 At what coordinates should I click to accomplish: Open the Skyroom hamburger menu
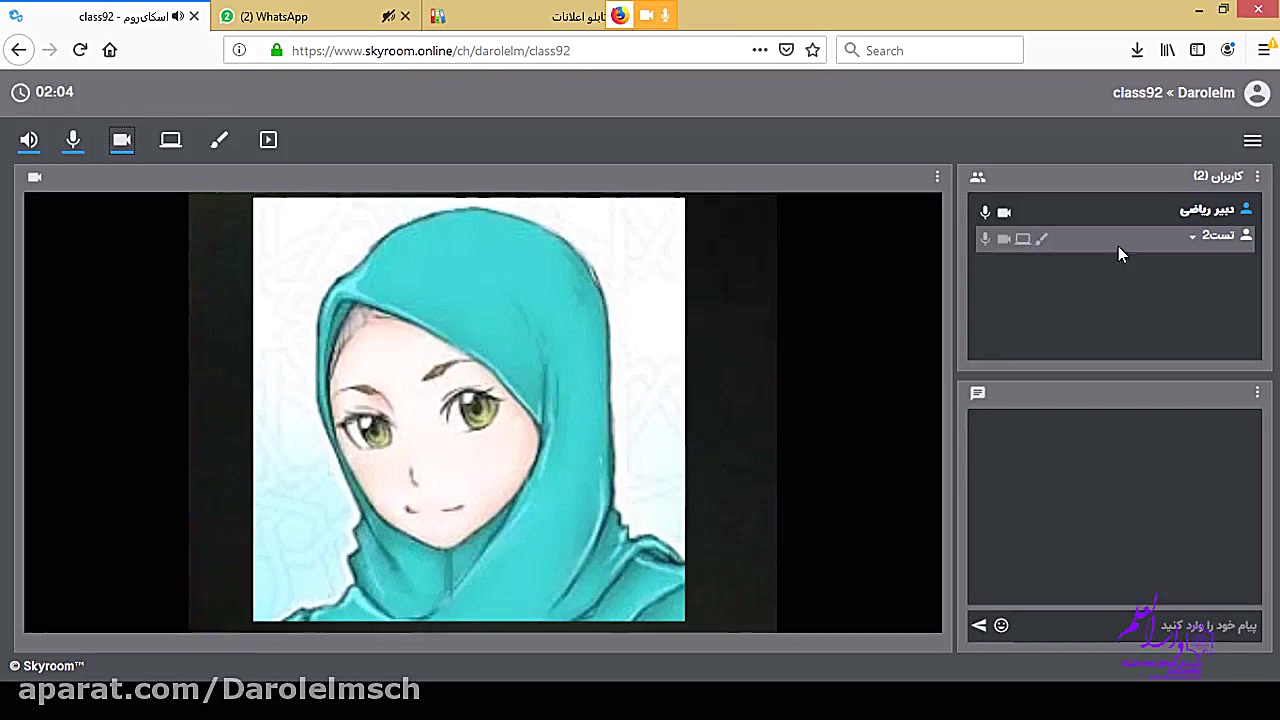1252,141
